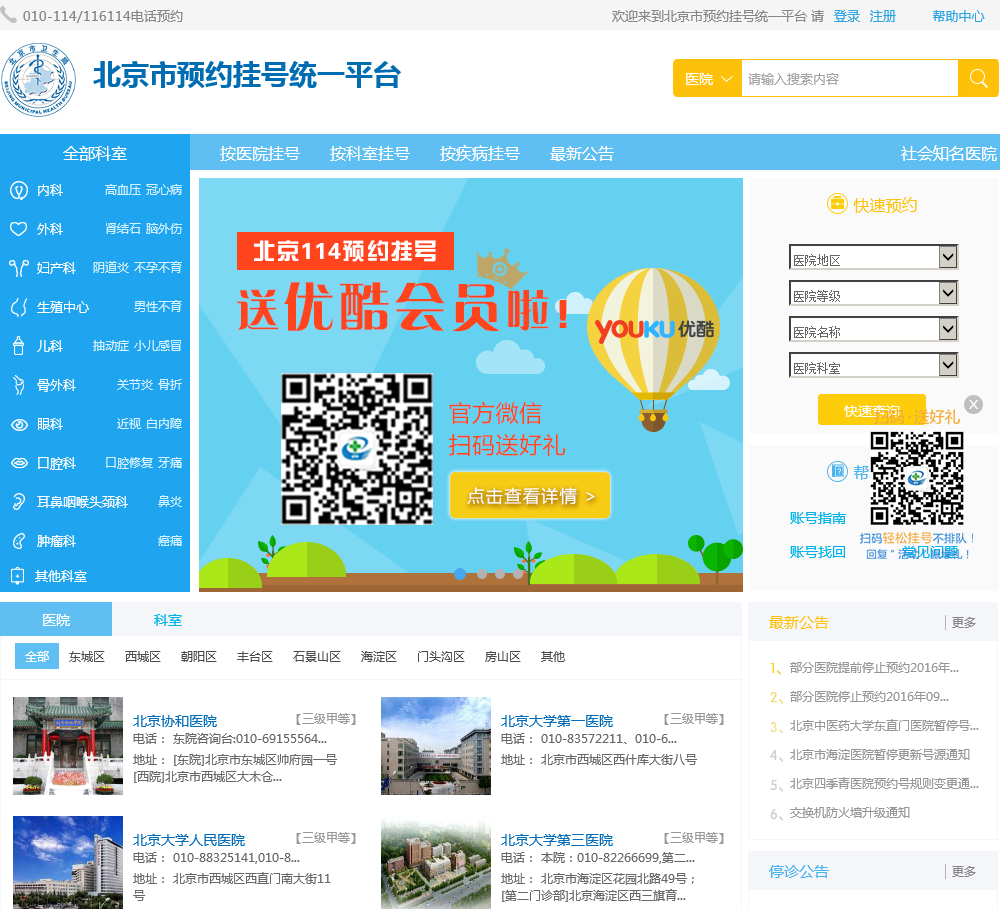Open the 按科室挂号 nav item
This screenshot has width=1000, height=909.
point(369,153)
